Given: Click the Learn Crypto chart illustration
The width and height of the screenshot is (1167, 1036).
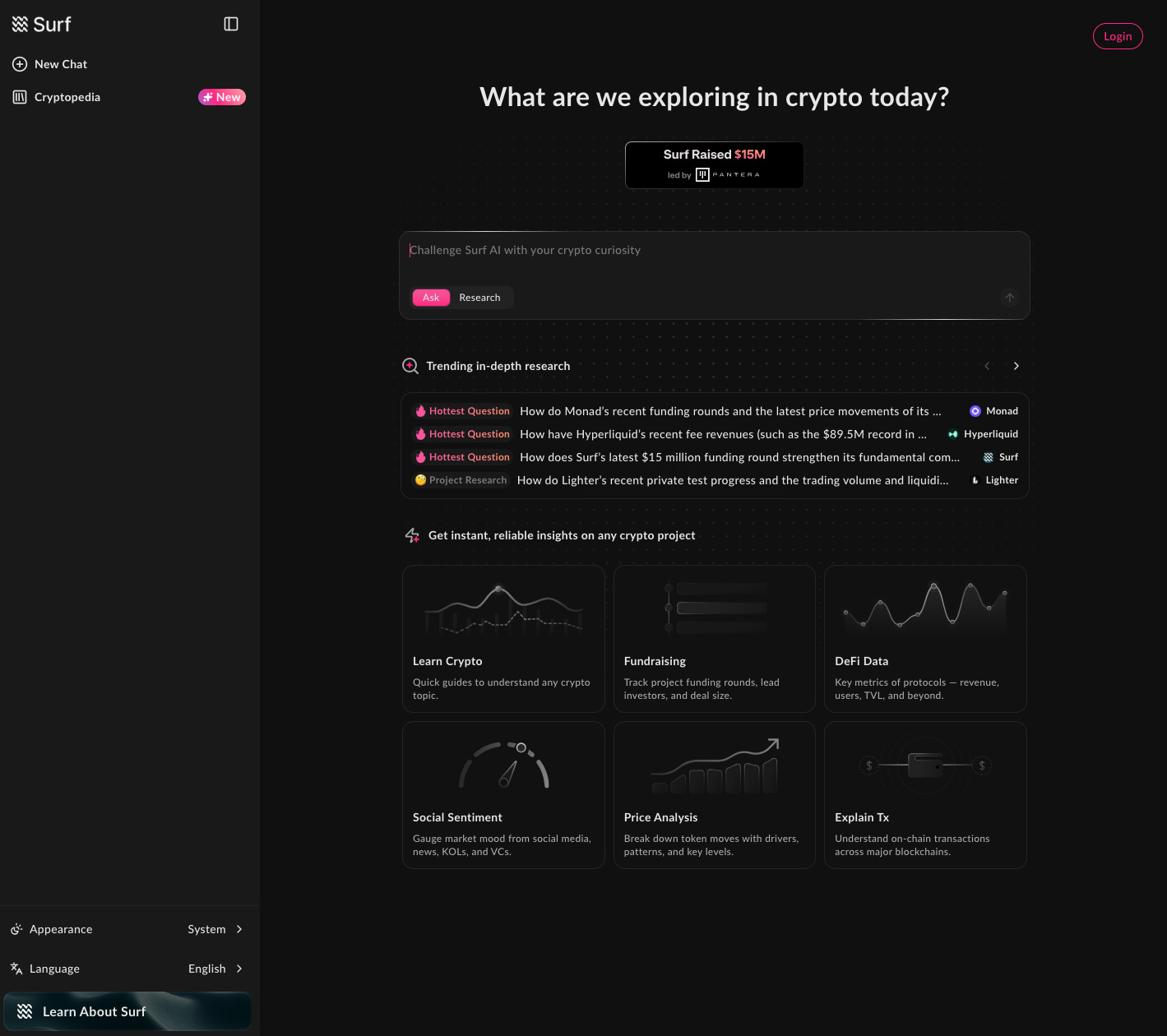Looking at the screenshot, I should (503, 609).
